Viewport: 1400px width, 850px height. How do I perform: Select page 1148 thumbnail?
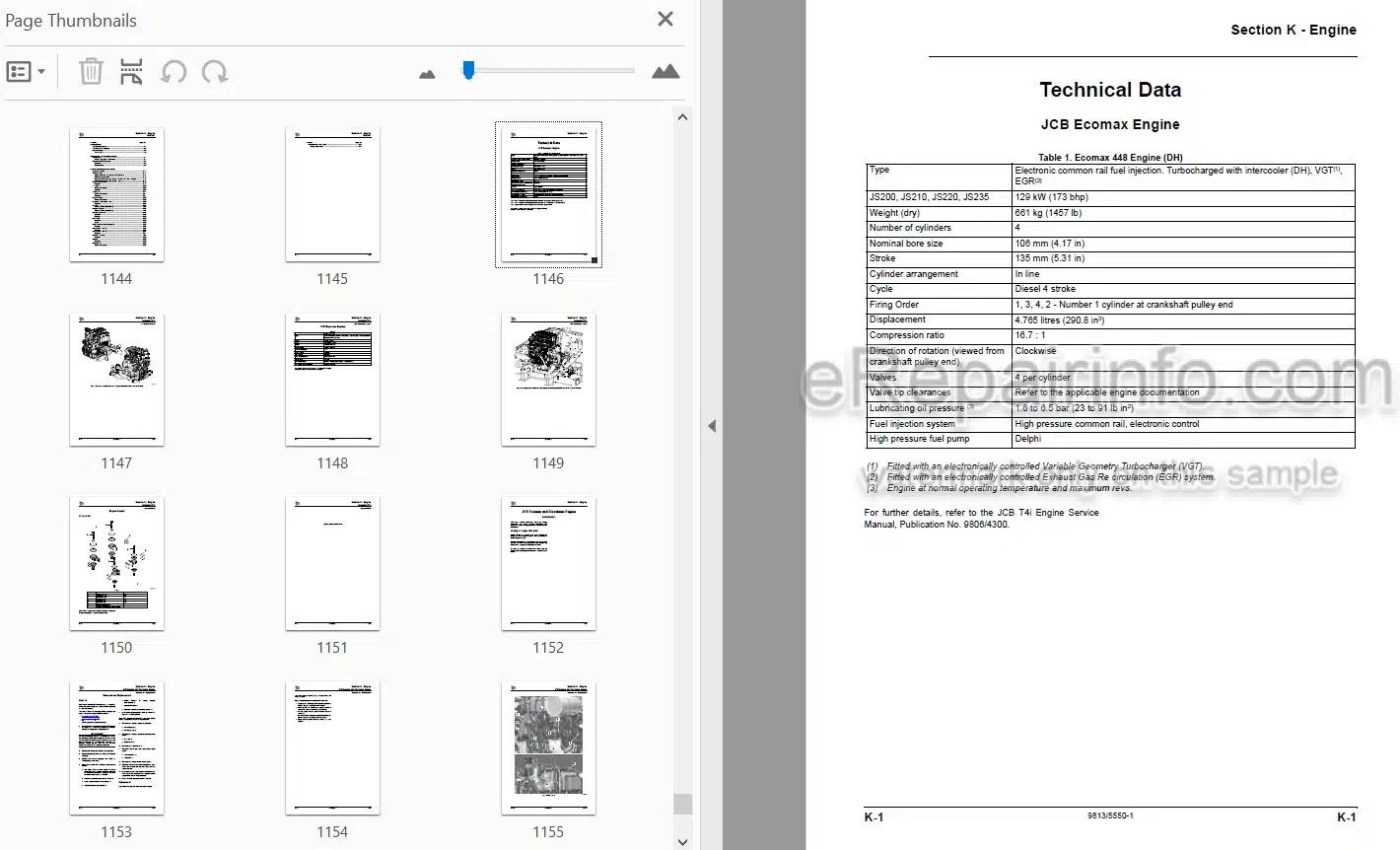tap(332, 380)
